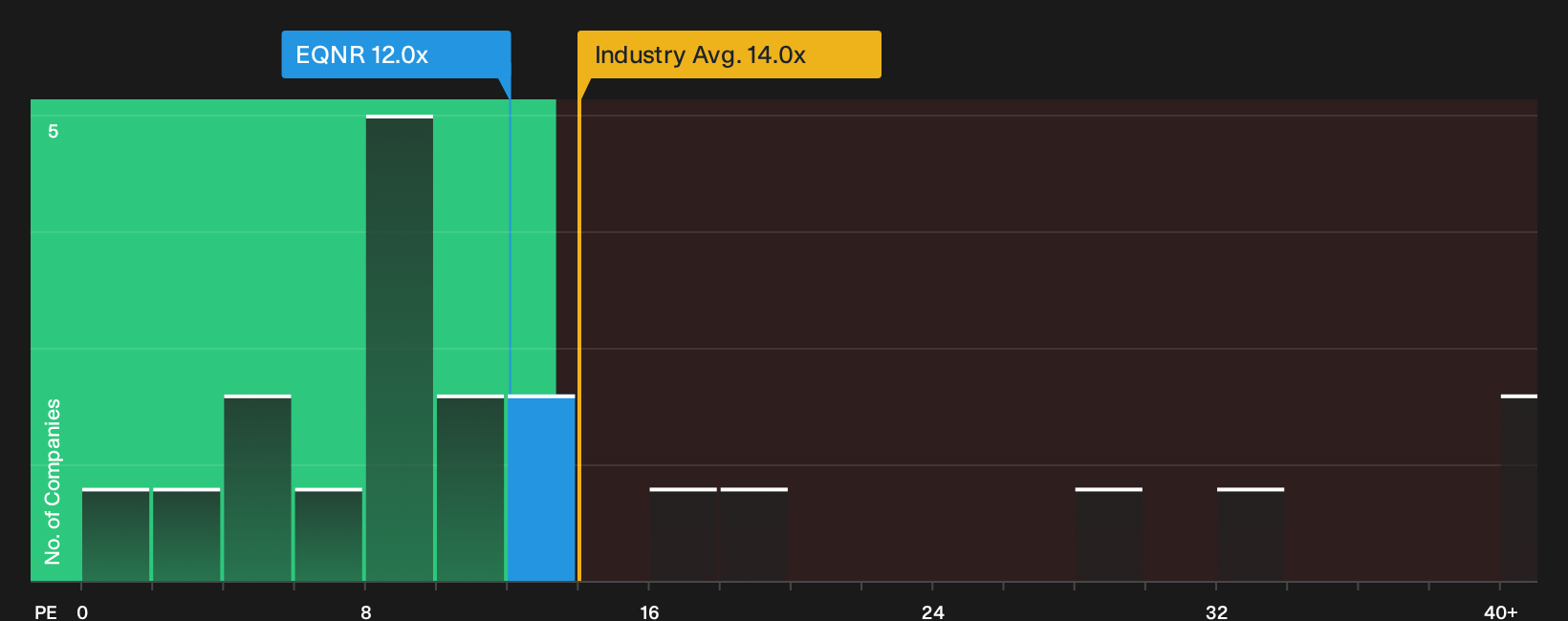Click the '24' x-axis label
The height and width of the screenshot is (621, 1568).
(x=932, y=611)
